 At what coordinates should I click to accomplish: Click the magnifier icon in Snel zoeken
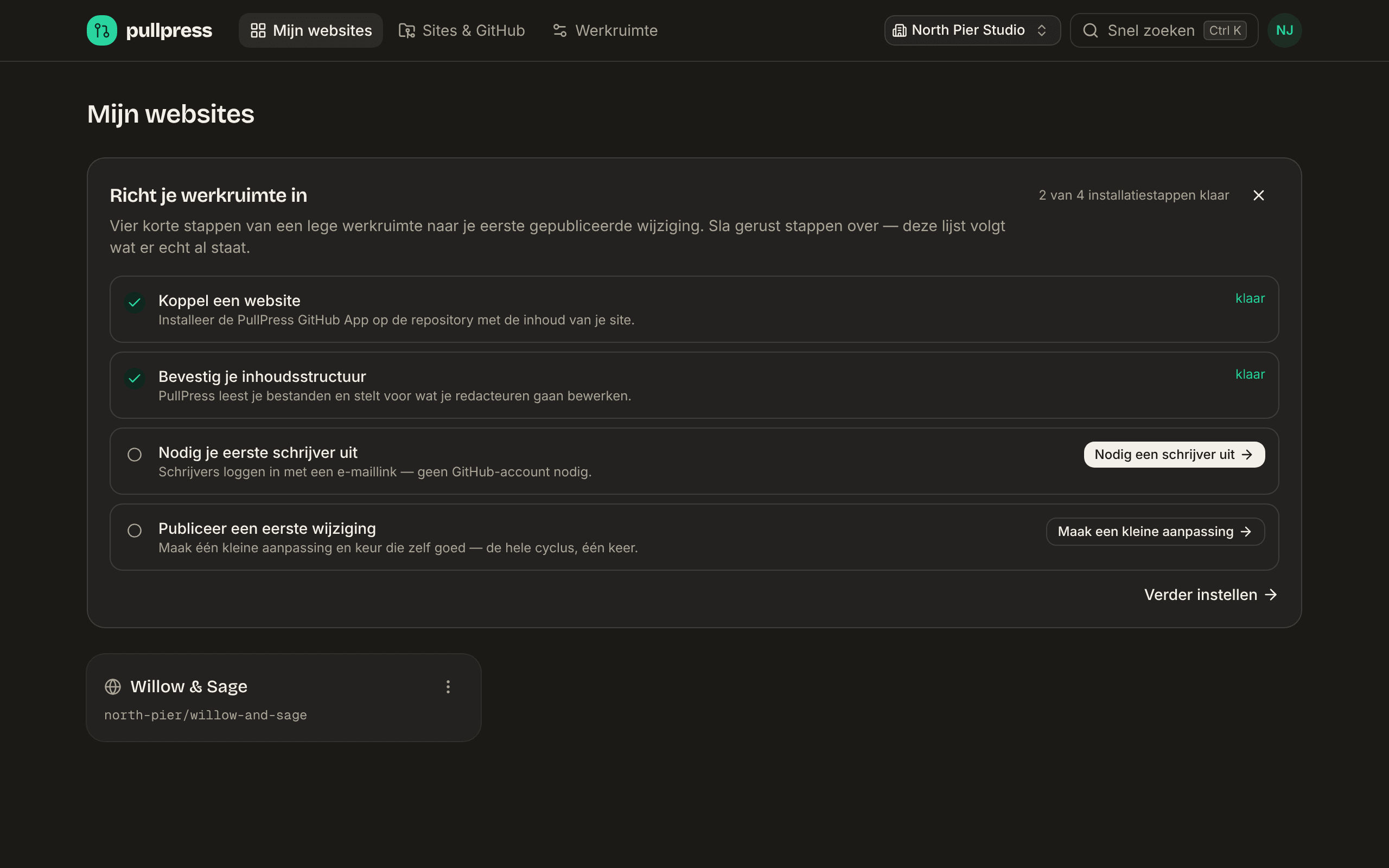pos(1091,30)
